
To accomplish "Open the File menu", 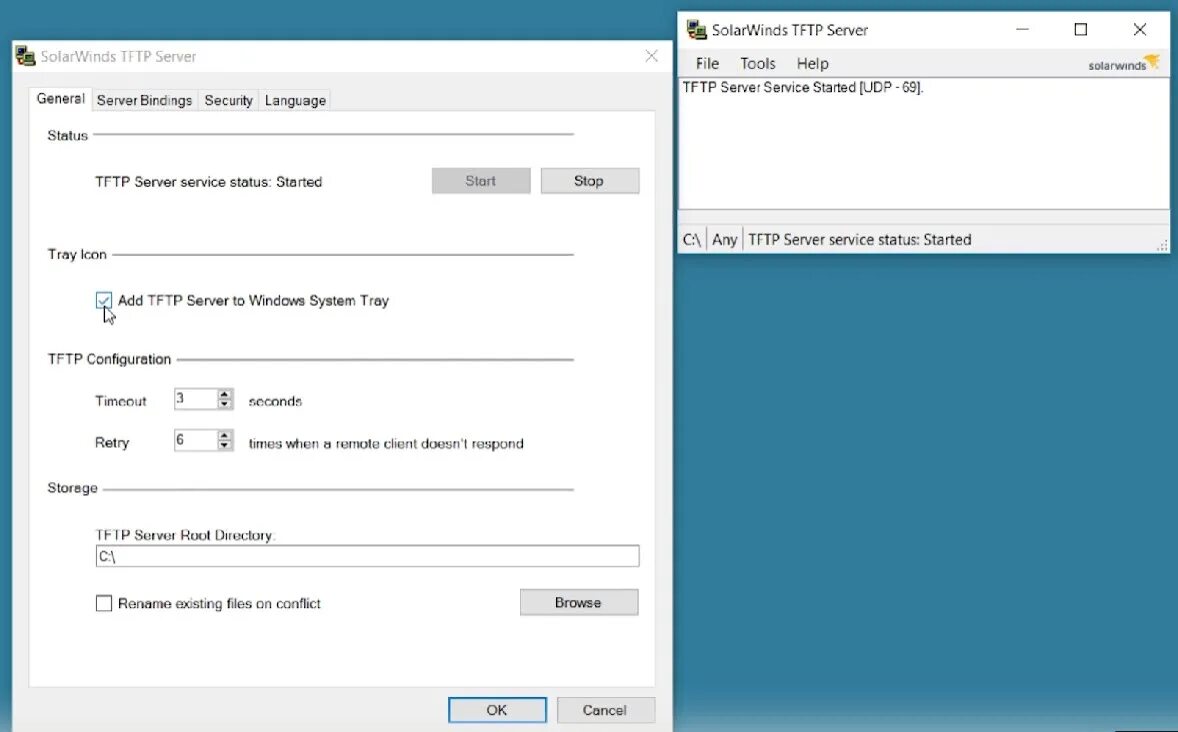I will [707, 64].
